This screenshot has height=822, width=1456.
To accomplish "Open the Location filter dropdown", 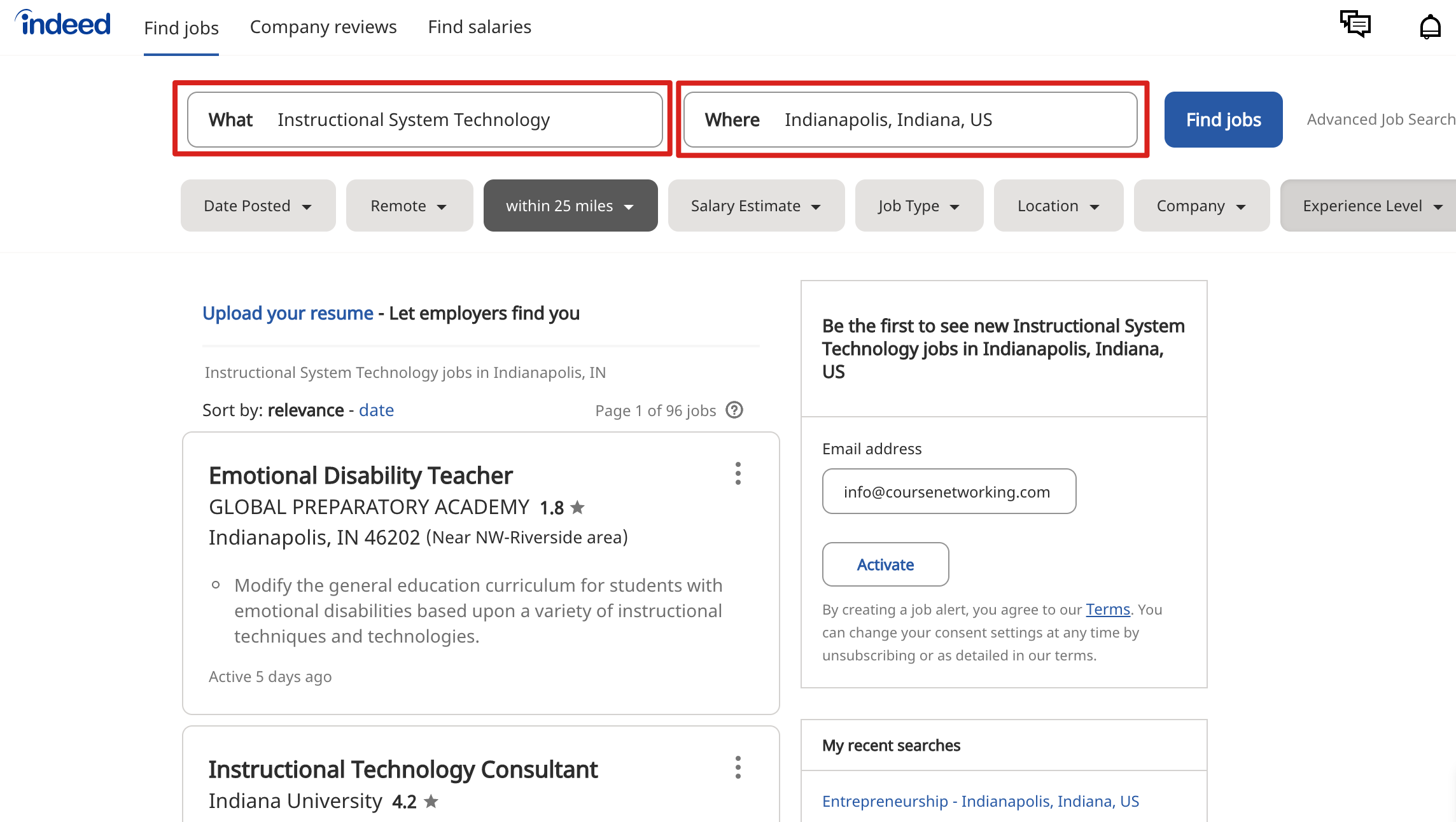I will point(1058,205).
